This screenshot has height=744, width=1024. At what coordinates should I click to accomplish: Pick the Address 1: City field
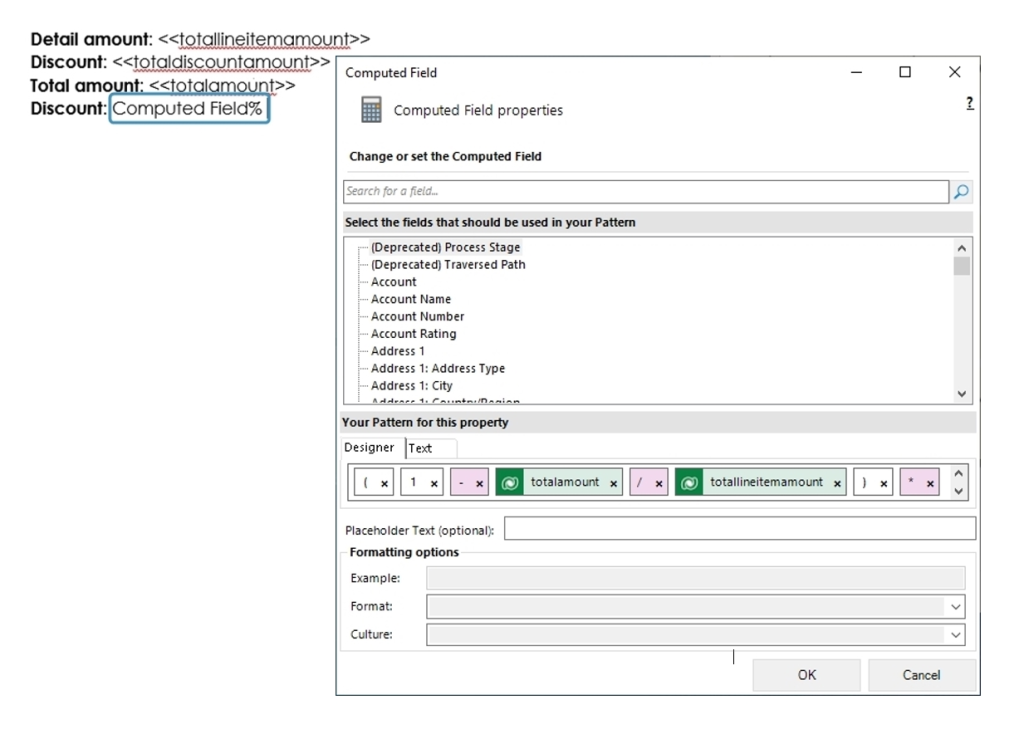pos(411,386)
